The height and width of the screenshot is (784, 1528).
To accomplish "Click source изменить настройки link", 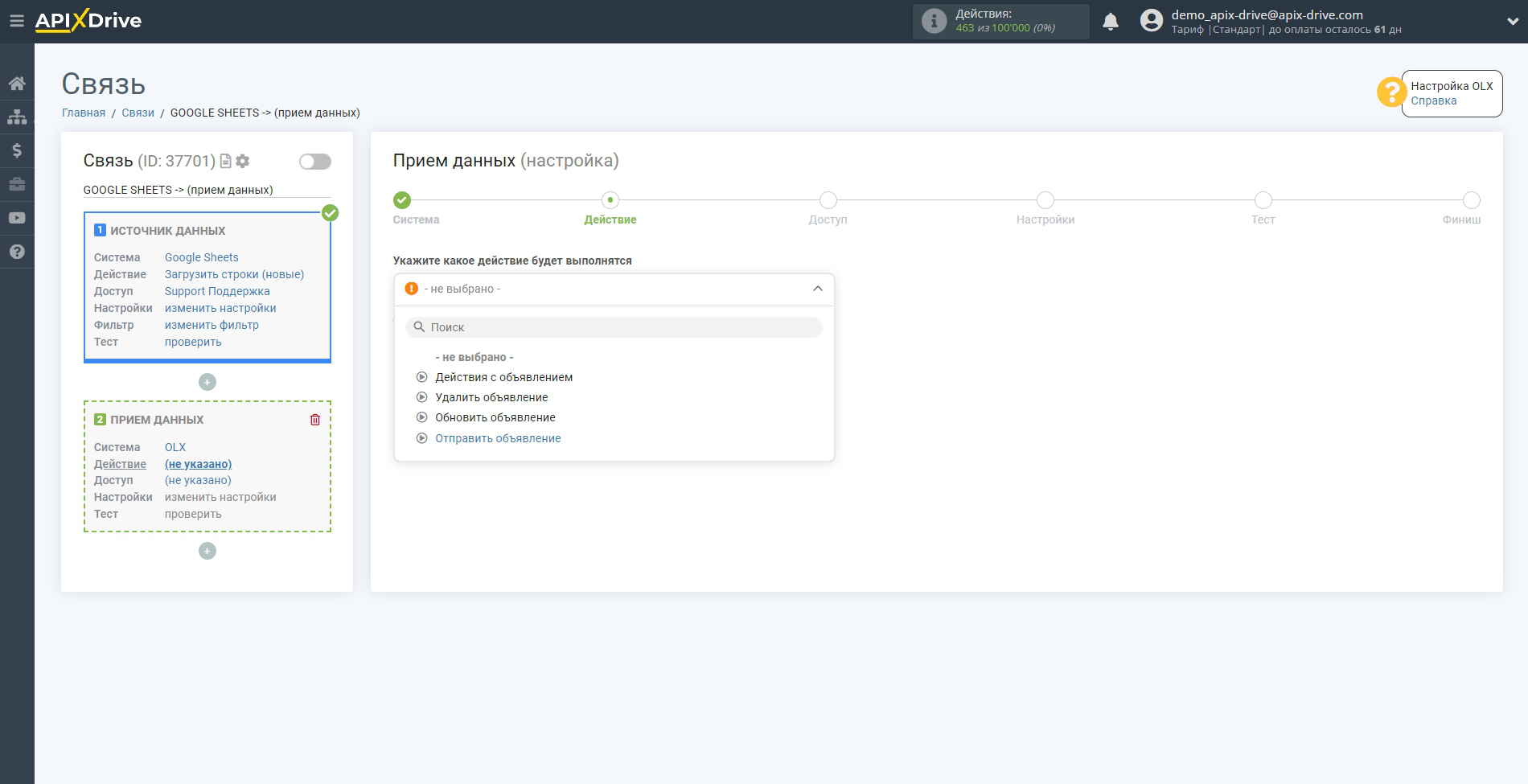I will 220,308.
